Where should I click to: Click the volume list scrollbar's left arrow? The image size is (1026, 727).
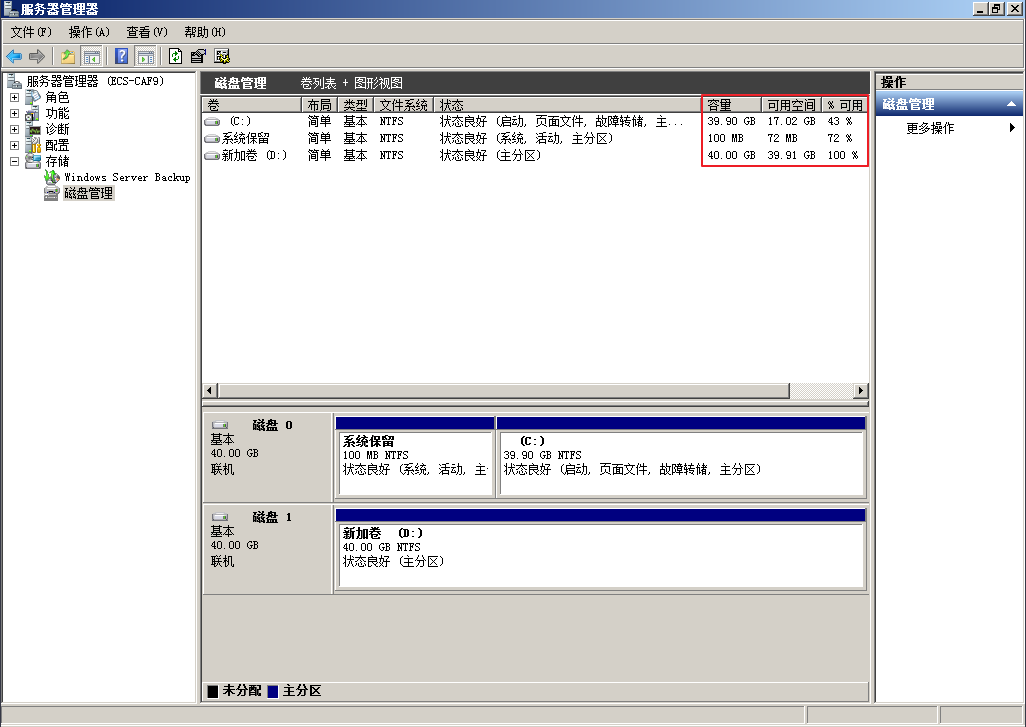click(x=210, y=390)
